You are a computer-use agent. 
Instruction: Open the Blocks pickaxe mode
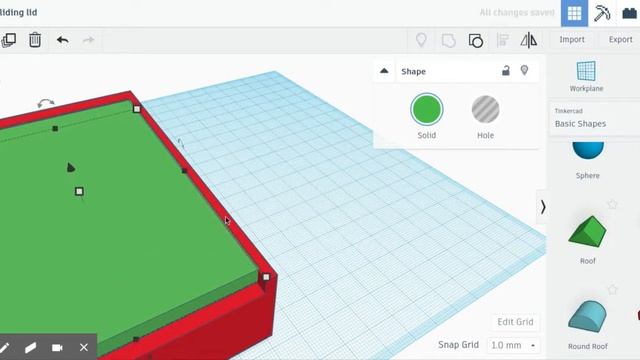point(602,13)
